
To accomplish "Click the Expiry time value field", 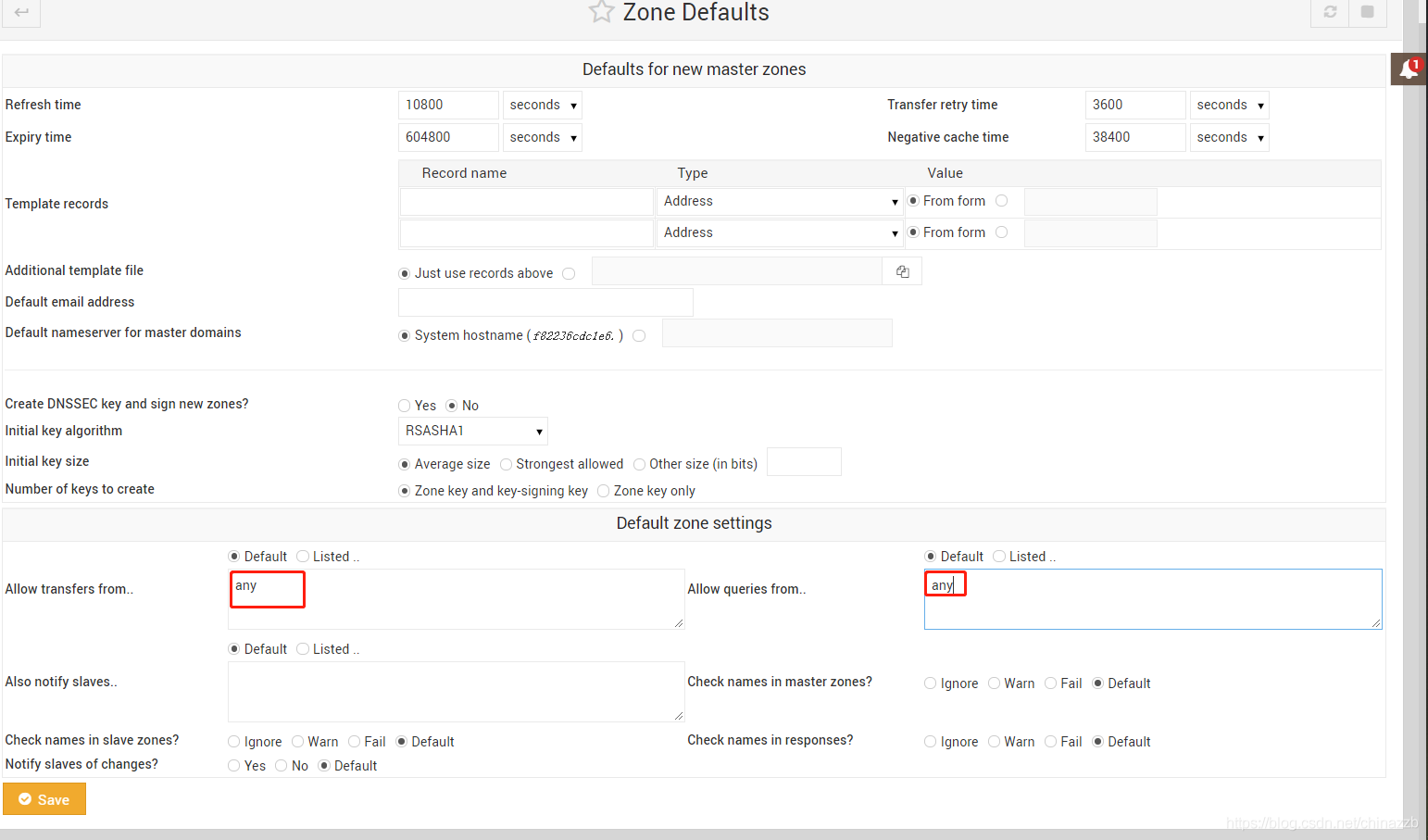I will [x=448, y=138].
